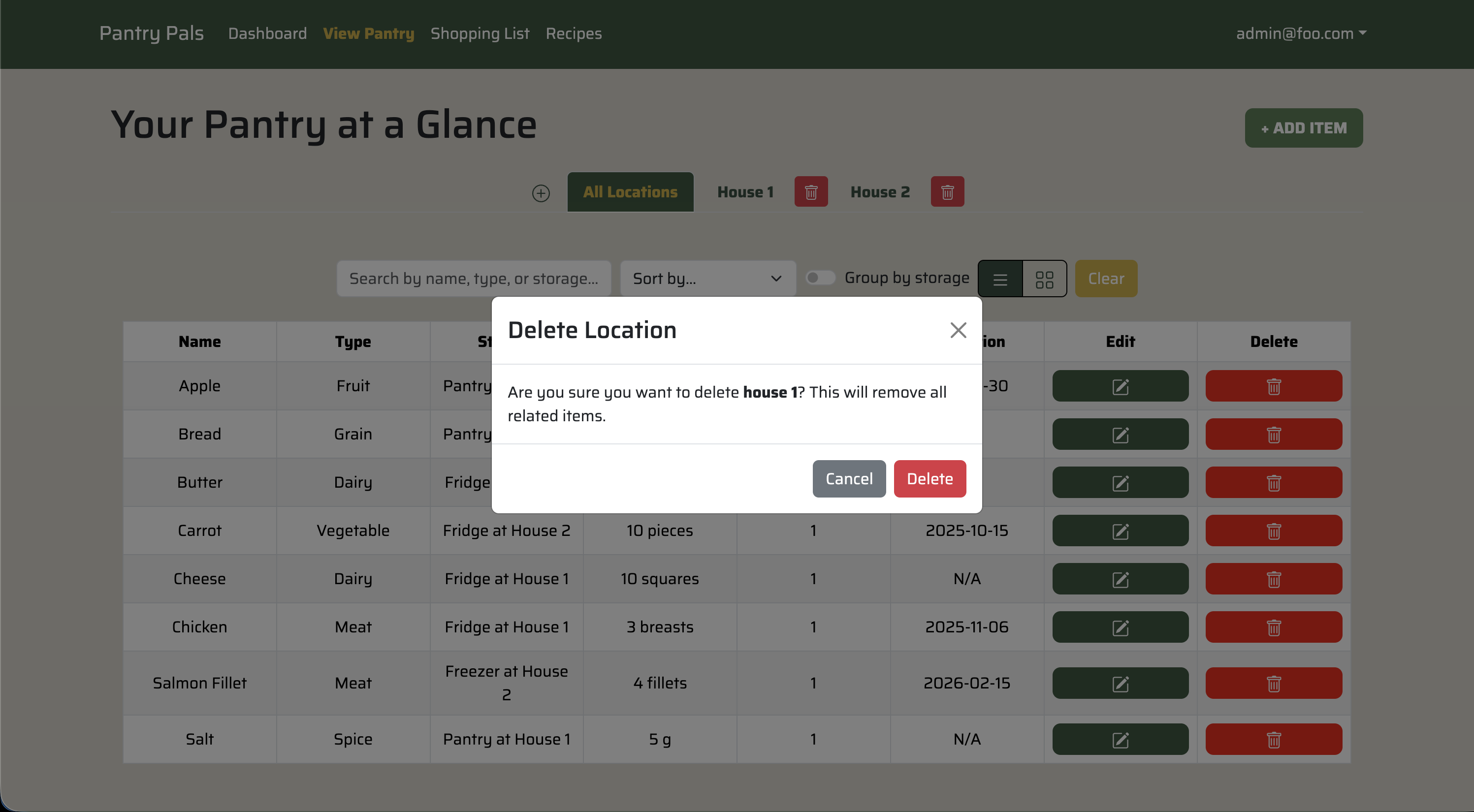Select the All Locations tab

point(630,191)
